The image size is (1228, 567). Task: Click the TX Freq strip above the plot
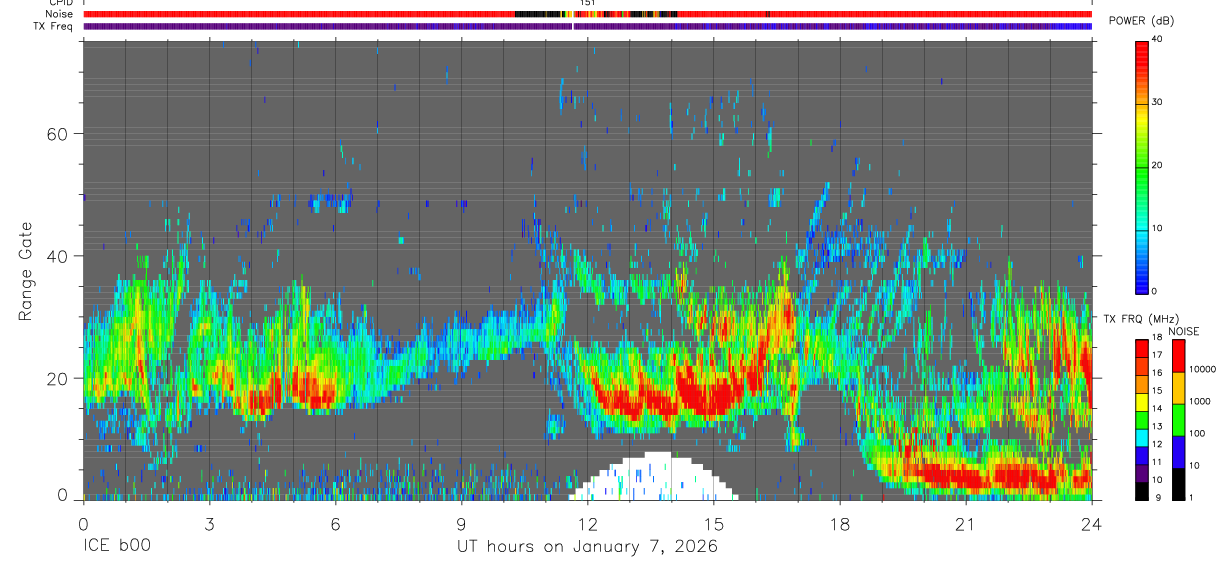pyautogui.click(x=587, y=26)
